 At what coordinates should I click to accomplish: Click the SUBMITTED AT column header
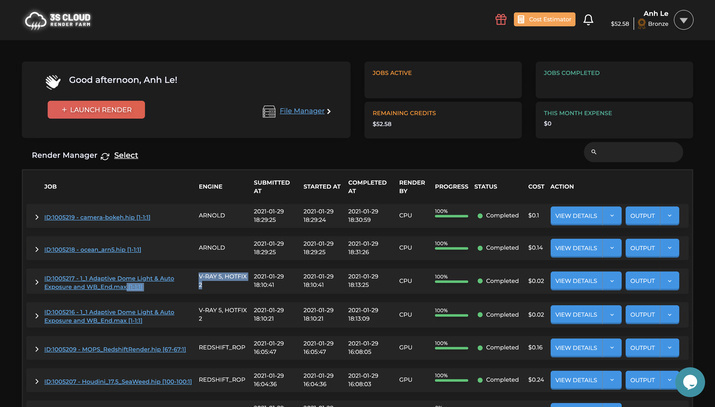[x=272, y=187]
